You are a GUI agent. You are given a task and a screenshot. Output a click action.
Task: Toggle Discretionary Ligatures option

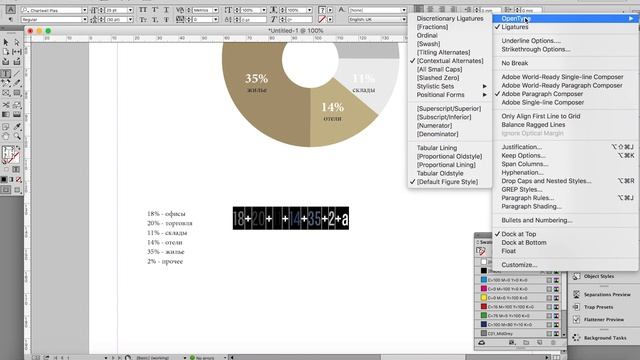click(450, 19)
